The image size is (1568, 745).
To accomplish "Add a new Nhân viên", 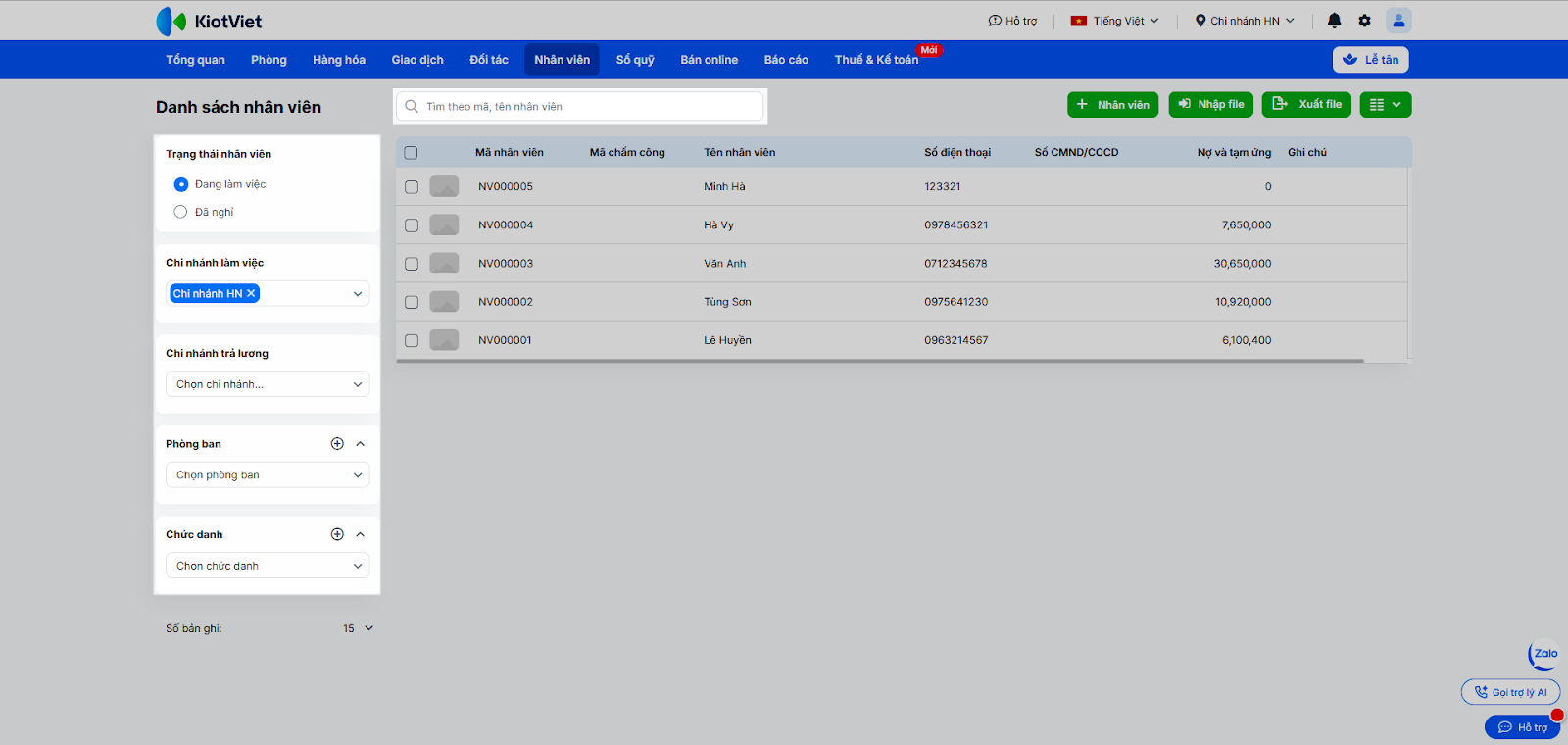I will coord(1113,105).
